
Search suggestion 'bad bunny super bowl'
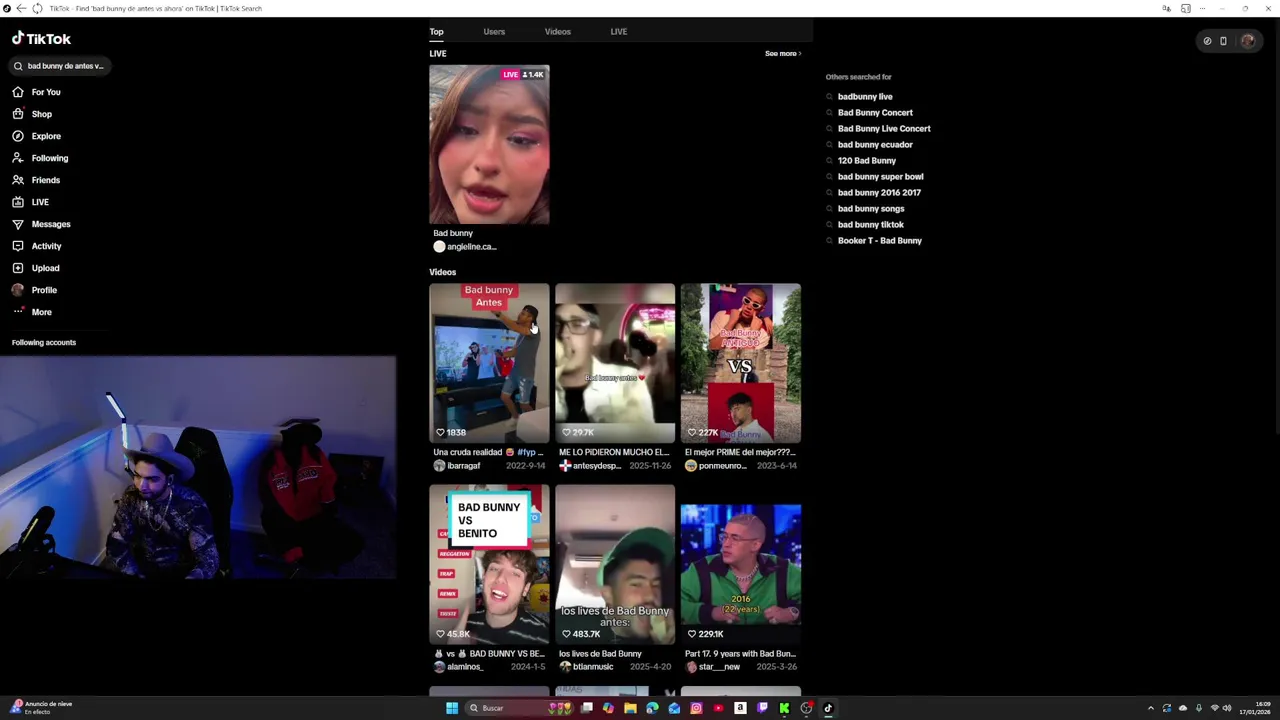[x=880, y=177]
